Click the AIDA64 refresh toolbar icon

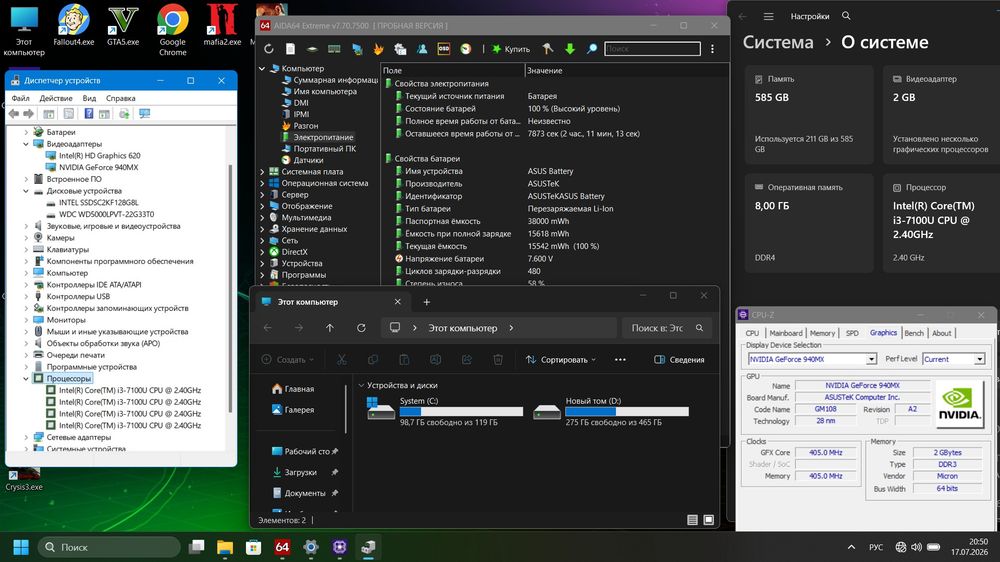click(x=268, y=48)
